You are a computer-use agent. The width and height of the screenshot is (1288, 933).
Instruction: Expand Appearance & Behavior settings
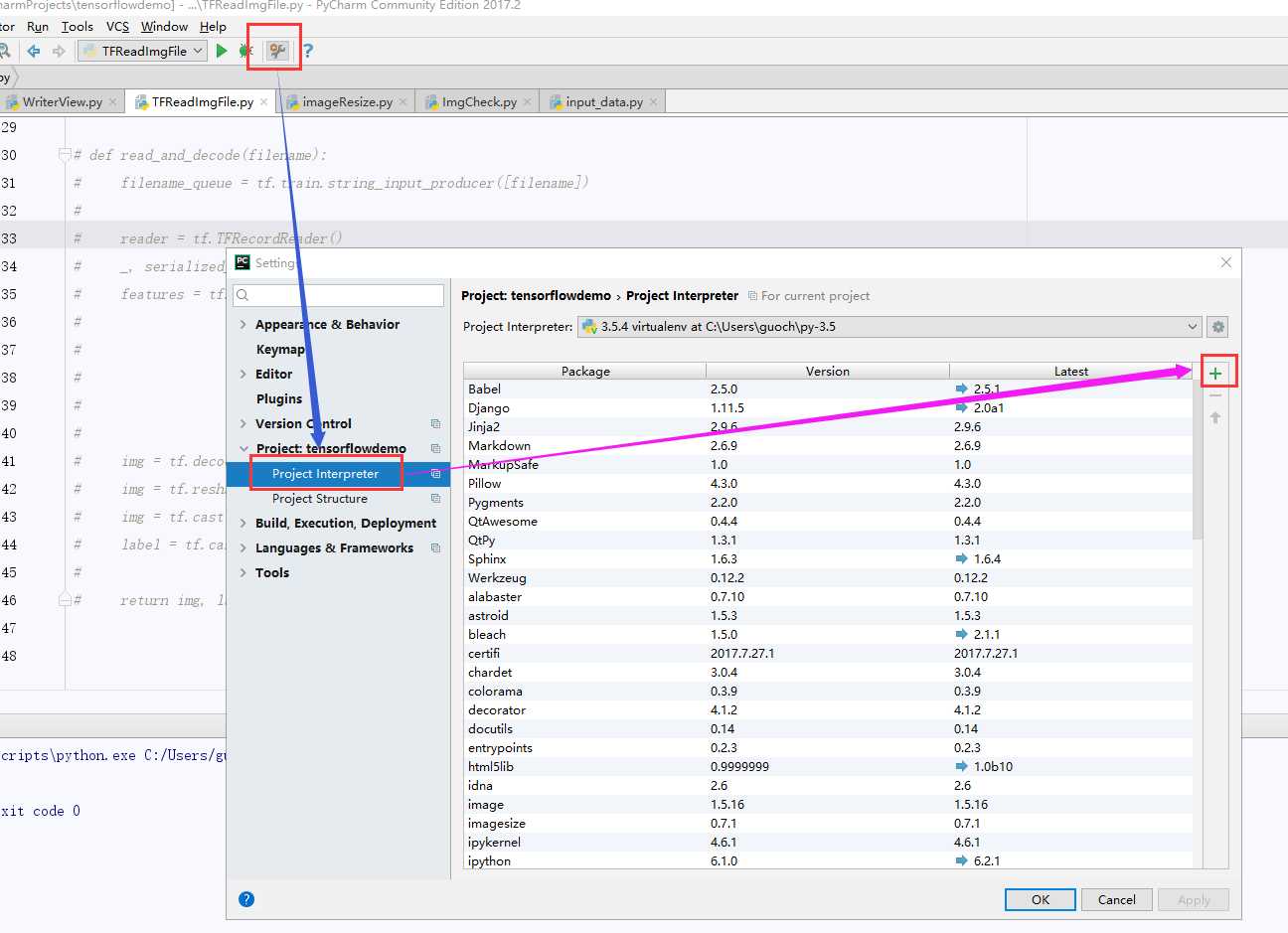pyautogui.click(x=243, y=325)
